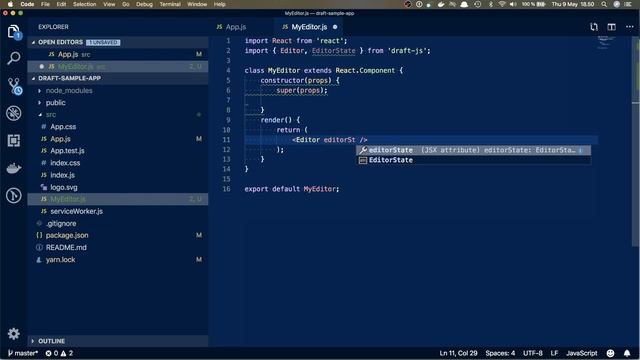Change indentation via Spaces: 4

(x=500, y=353)
